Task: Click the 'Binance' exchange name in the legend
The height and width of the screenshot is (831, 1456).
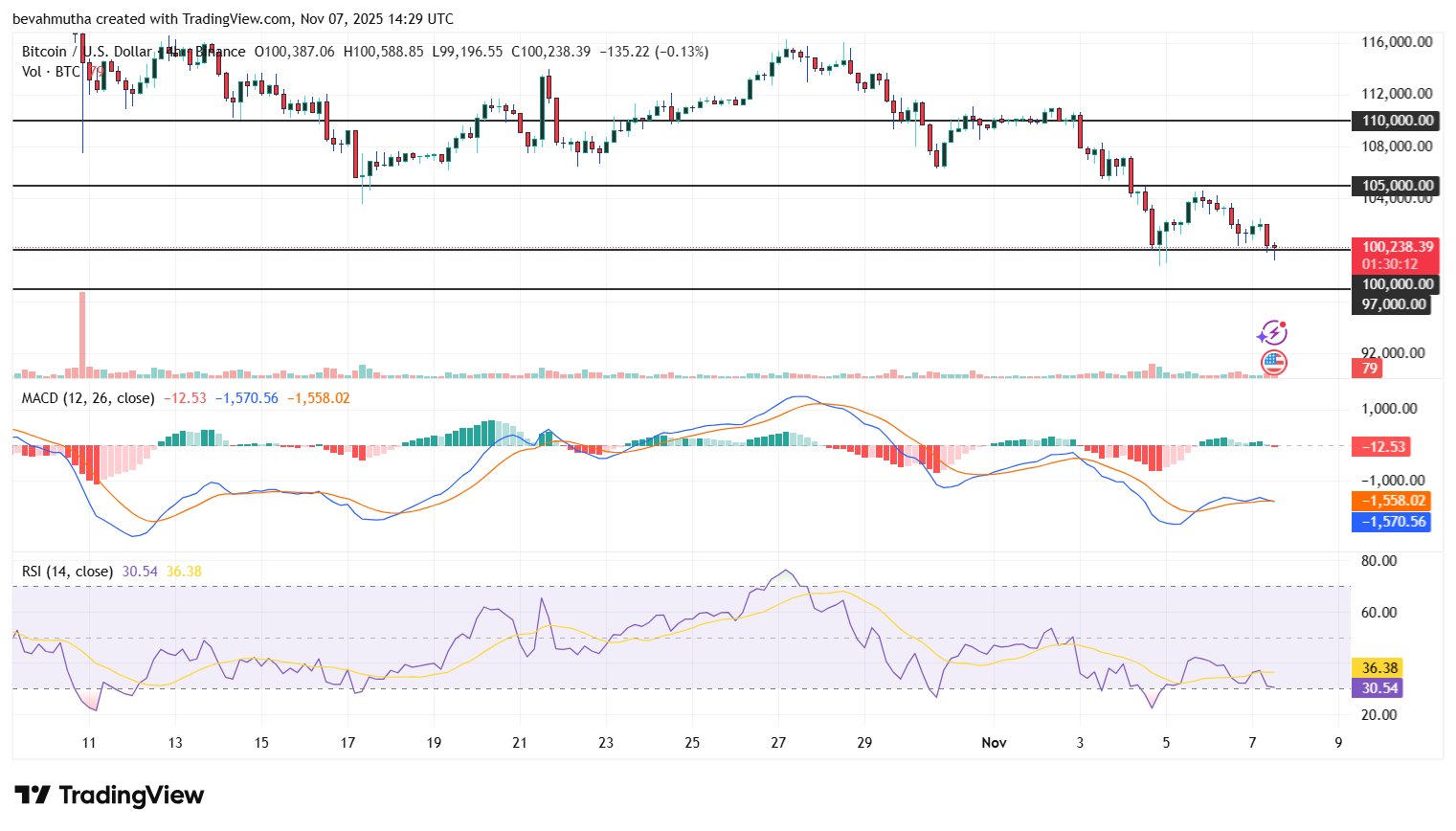Action: 218,52
